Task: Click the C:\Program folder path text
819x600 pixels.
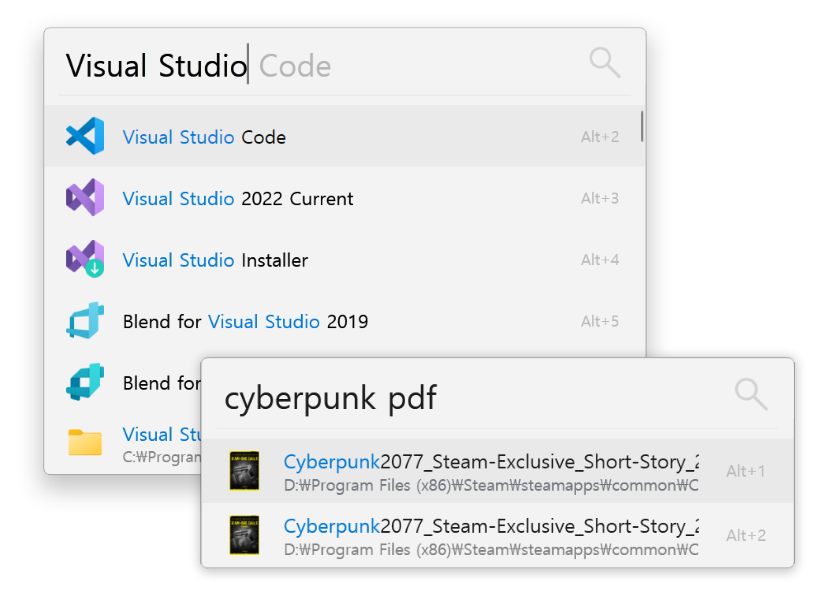Action: tap(162, 457)
